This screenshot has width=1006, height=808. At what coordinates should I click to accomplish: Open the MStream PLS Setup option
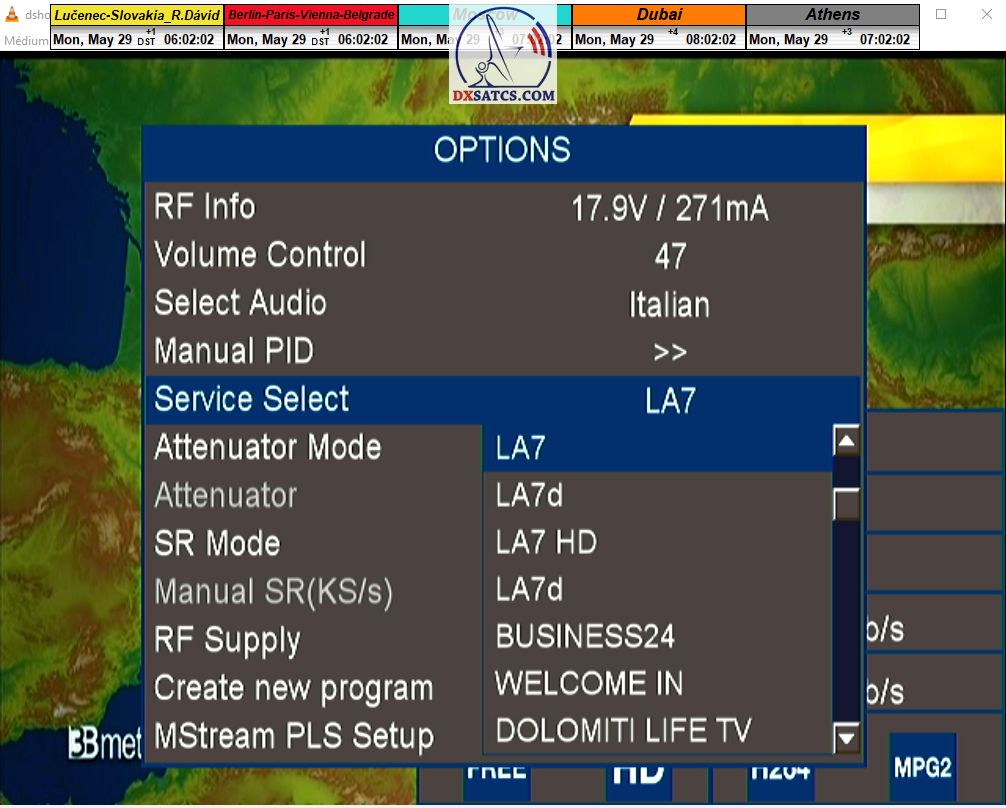point(294,737)
